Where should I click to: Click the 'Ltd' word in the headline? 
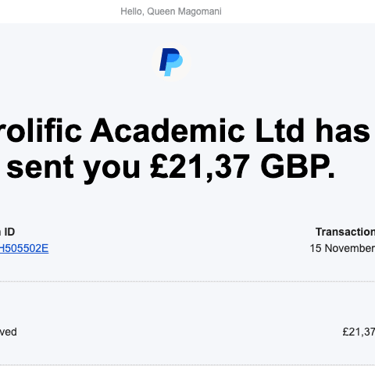[280, 131]
